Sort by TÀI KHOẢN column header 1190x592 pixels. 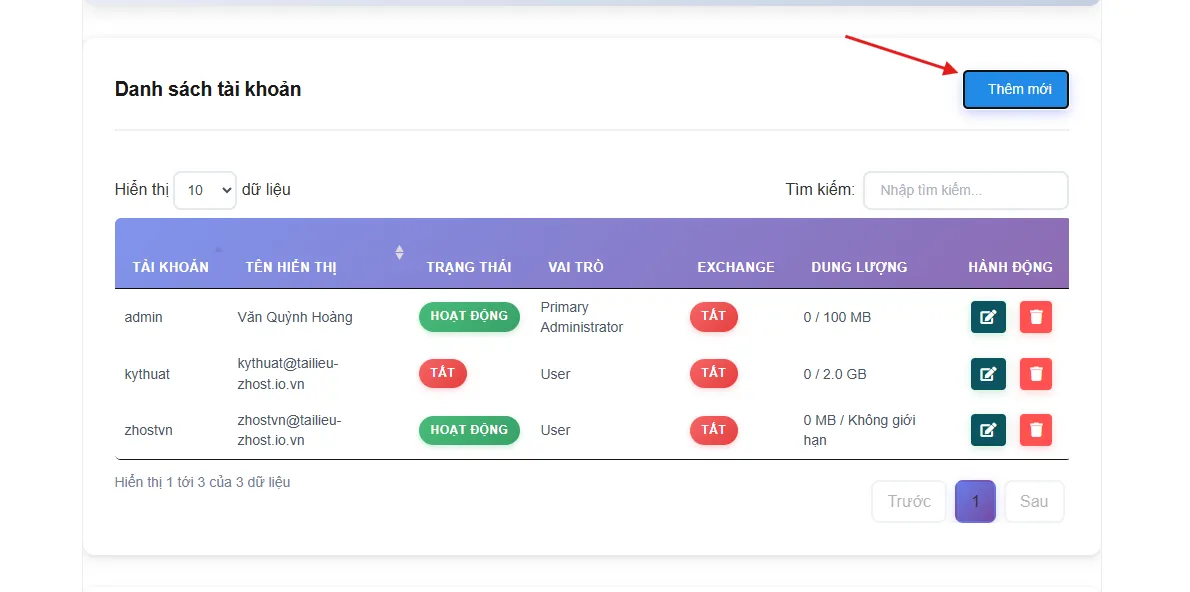coord(171,267)
